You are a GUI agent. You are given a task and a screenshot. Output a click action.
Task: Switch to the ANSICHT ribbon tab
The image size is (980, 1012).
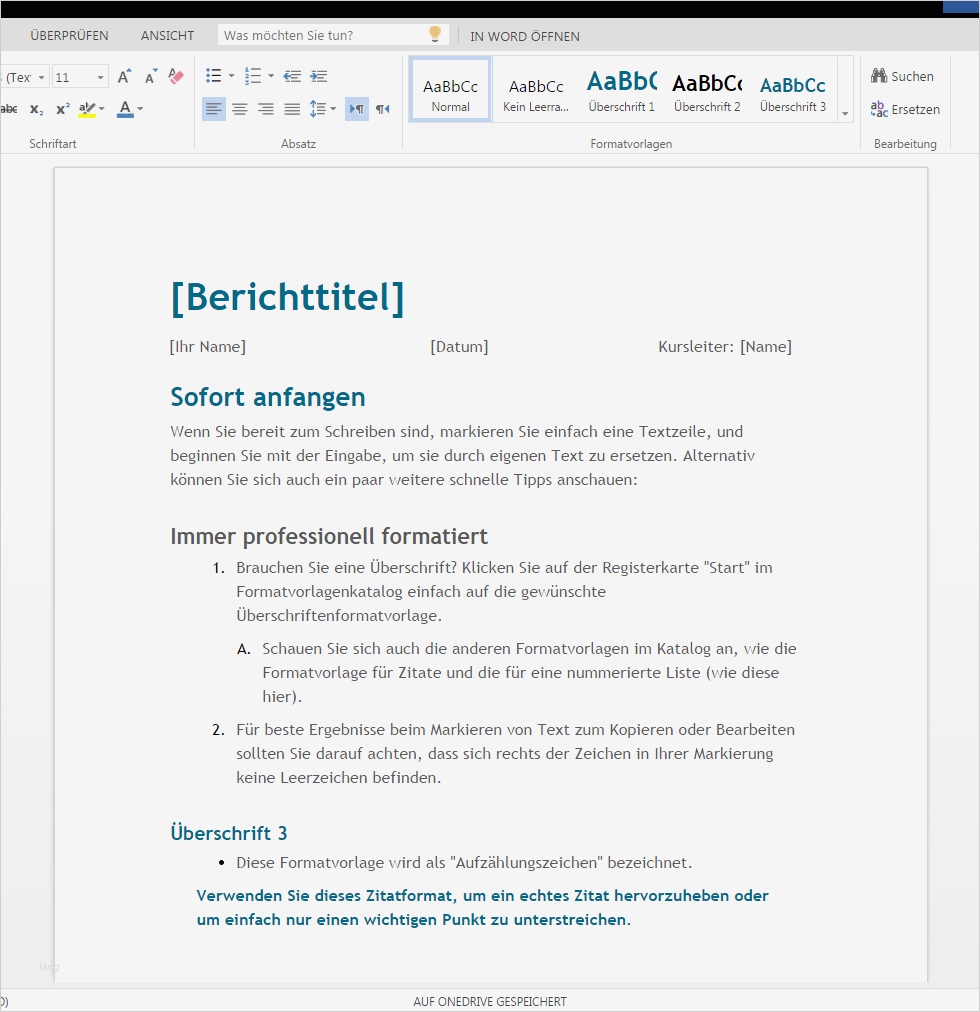(x=166, y=35)
